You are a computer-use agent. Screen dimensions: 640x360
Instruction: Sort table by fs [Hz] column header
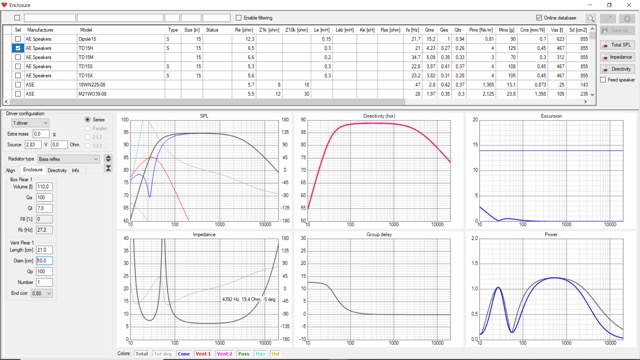tap(413, 30)
